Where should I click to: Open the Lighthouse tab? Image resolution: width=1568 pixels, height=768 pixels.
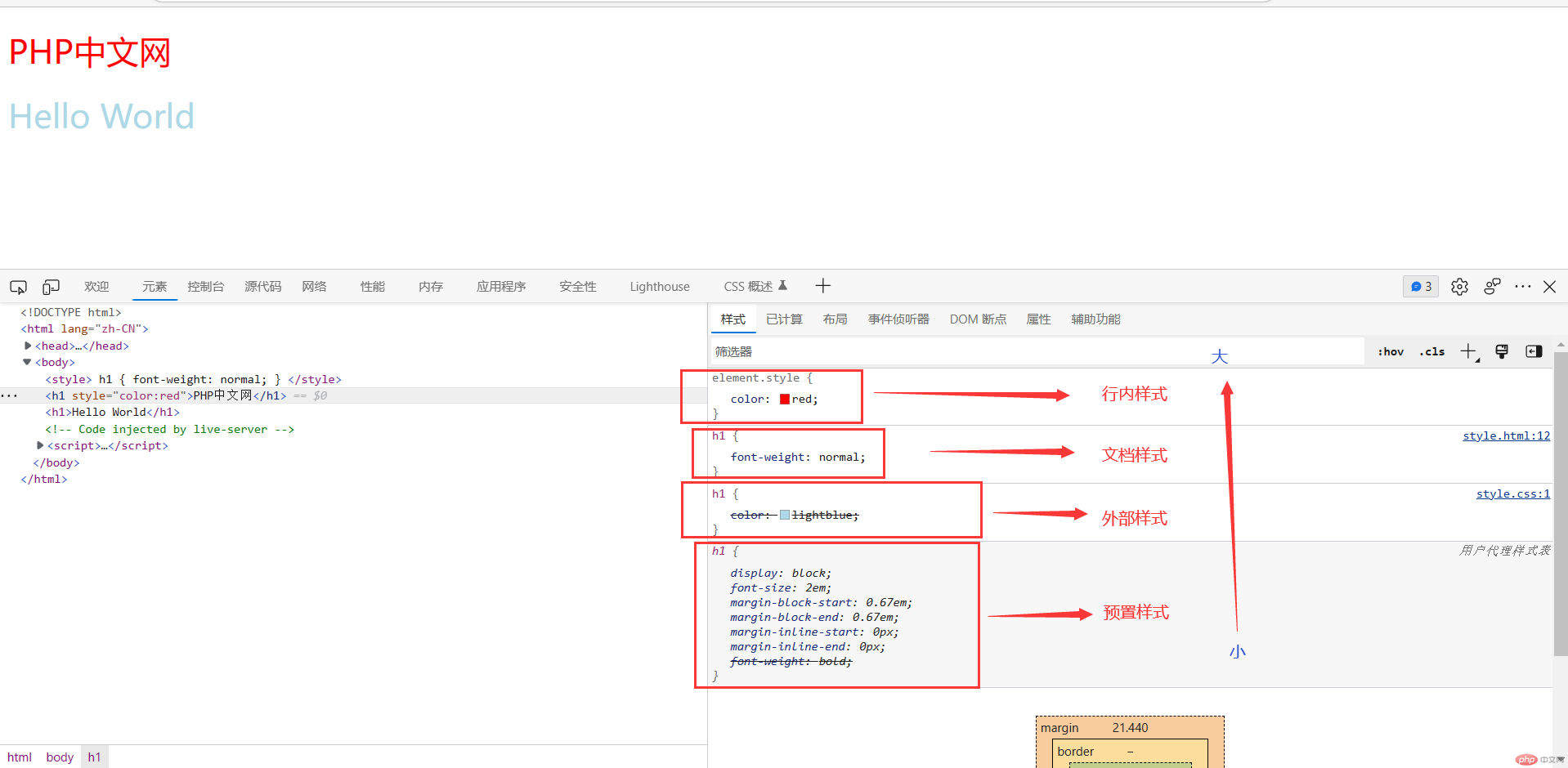(660, 287)
